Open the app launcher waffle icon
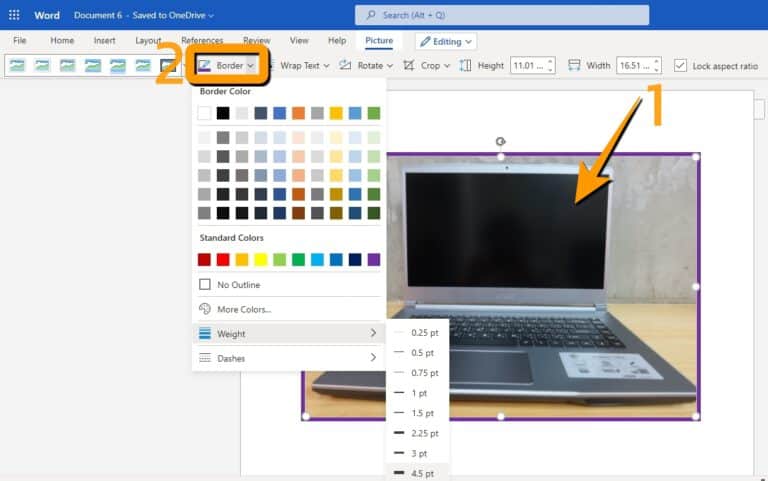The image size is (768, 481). [x=14, y=15]
